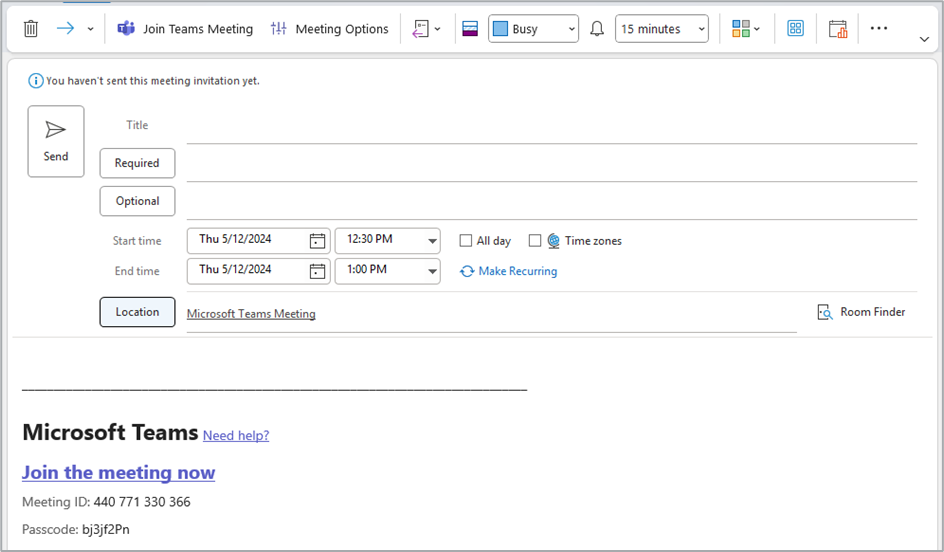944x552 pixels.
Task: Expand the ribbon with the chevron
Action: 924,40
